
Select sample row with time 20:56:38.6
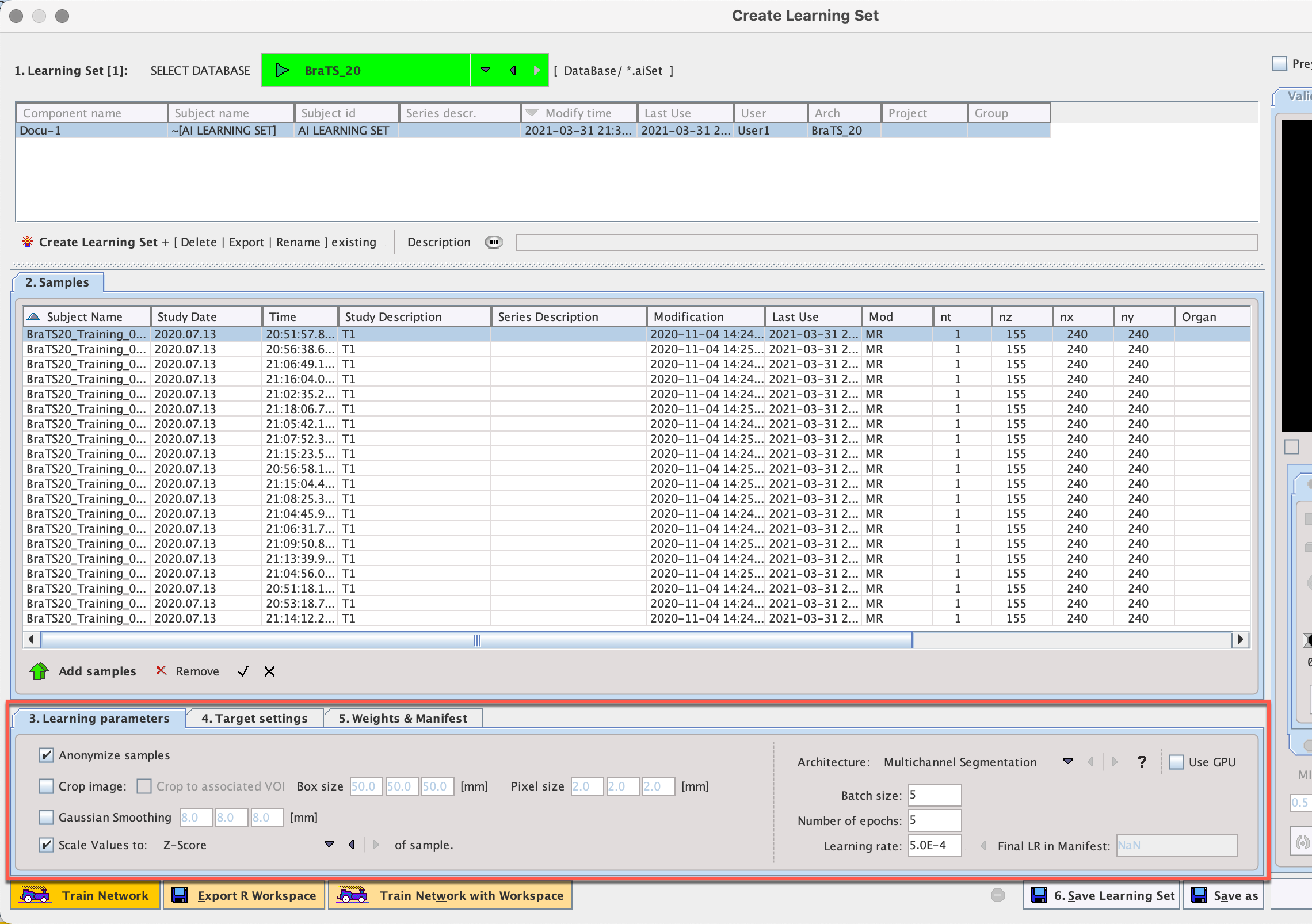[636, 349]
